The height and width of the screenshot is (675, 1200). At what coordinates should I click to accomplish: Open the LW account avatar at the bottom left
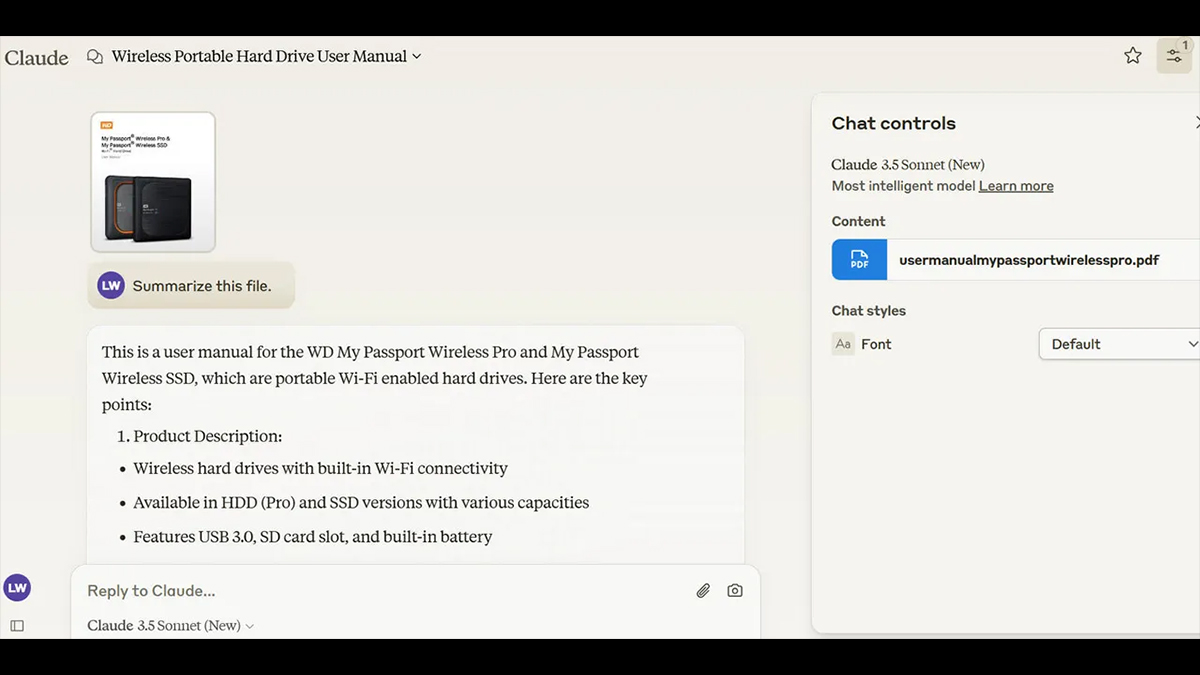[17, 588]
